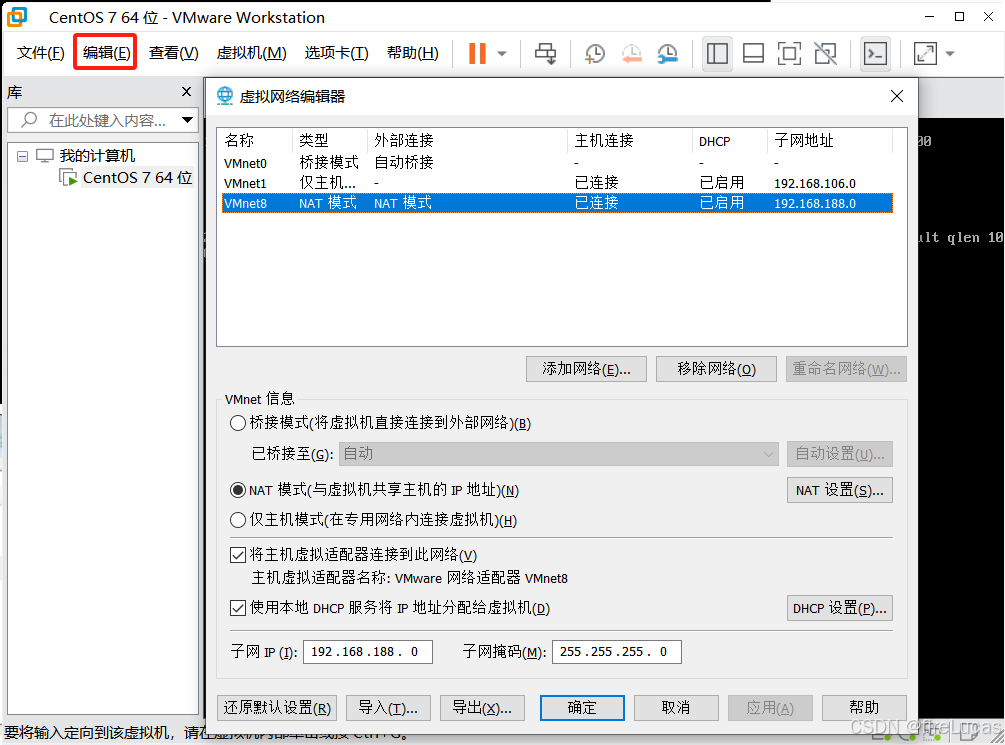
Task: Click the DHCP 设置(P)... button
Action: [840, 608]
